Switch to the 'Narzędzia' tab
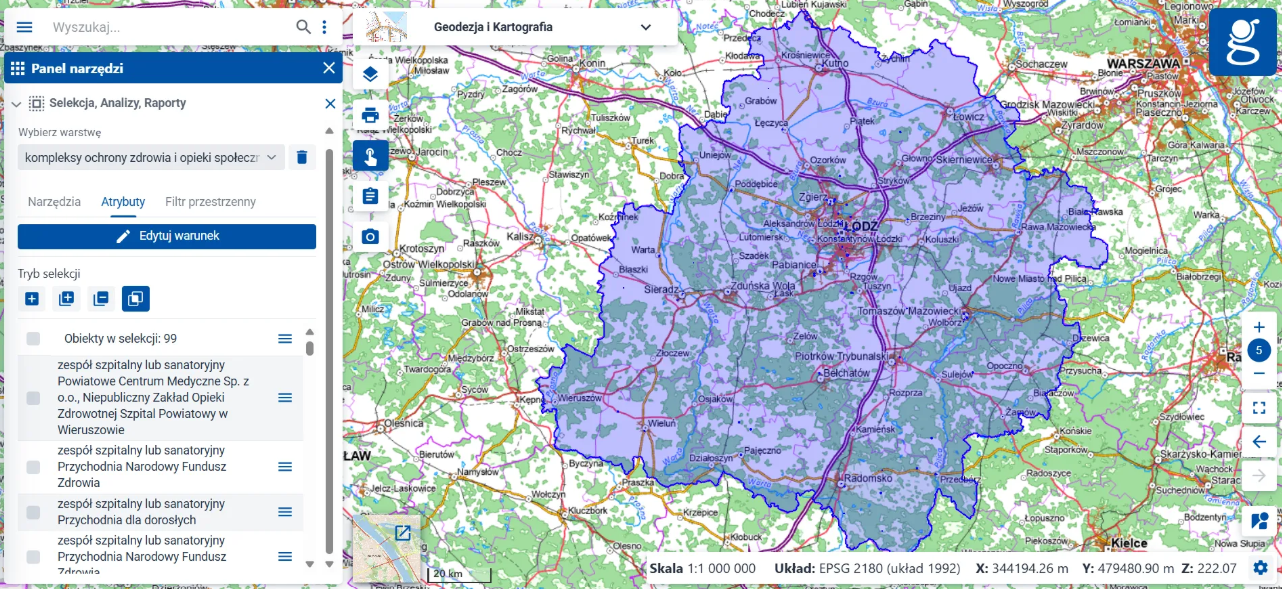Screen dimensions: 1282x589 click(x=54, y=202)
